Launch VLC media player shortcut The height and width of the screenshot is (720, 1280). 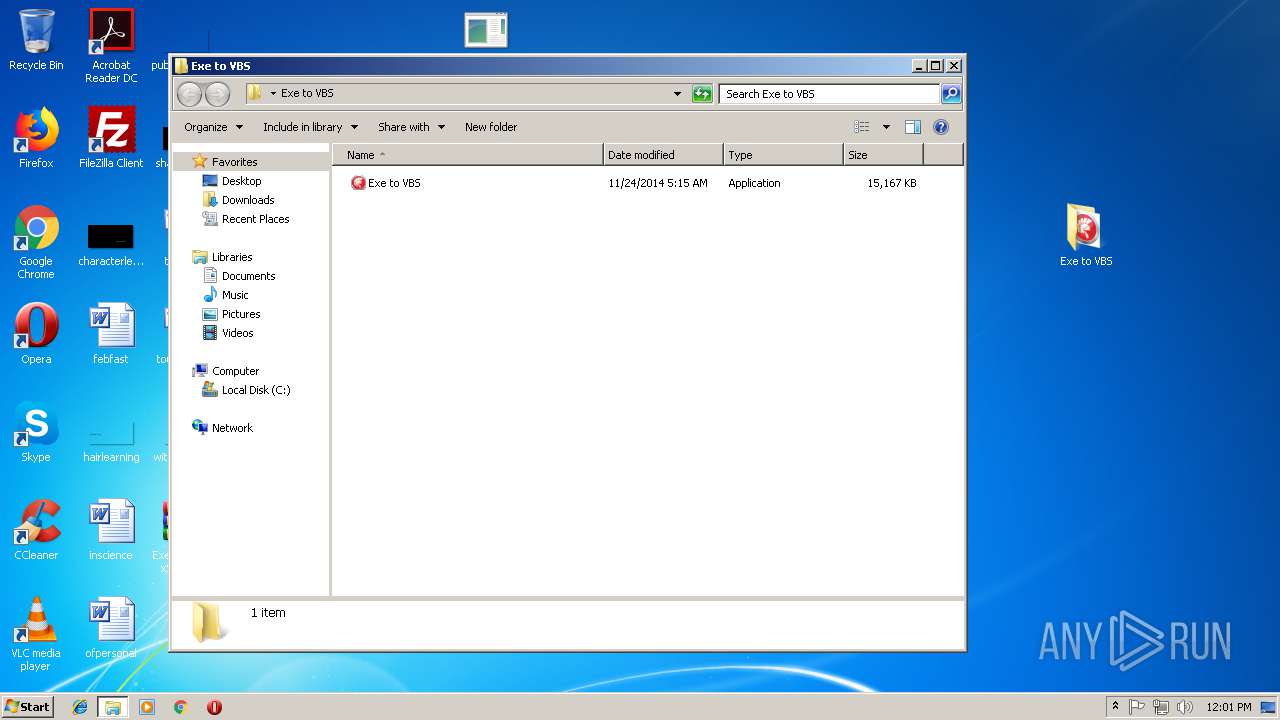36,634
